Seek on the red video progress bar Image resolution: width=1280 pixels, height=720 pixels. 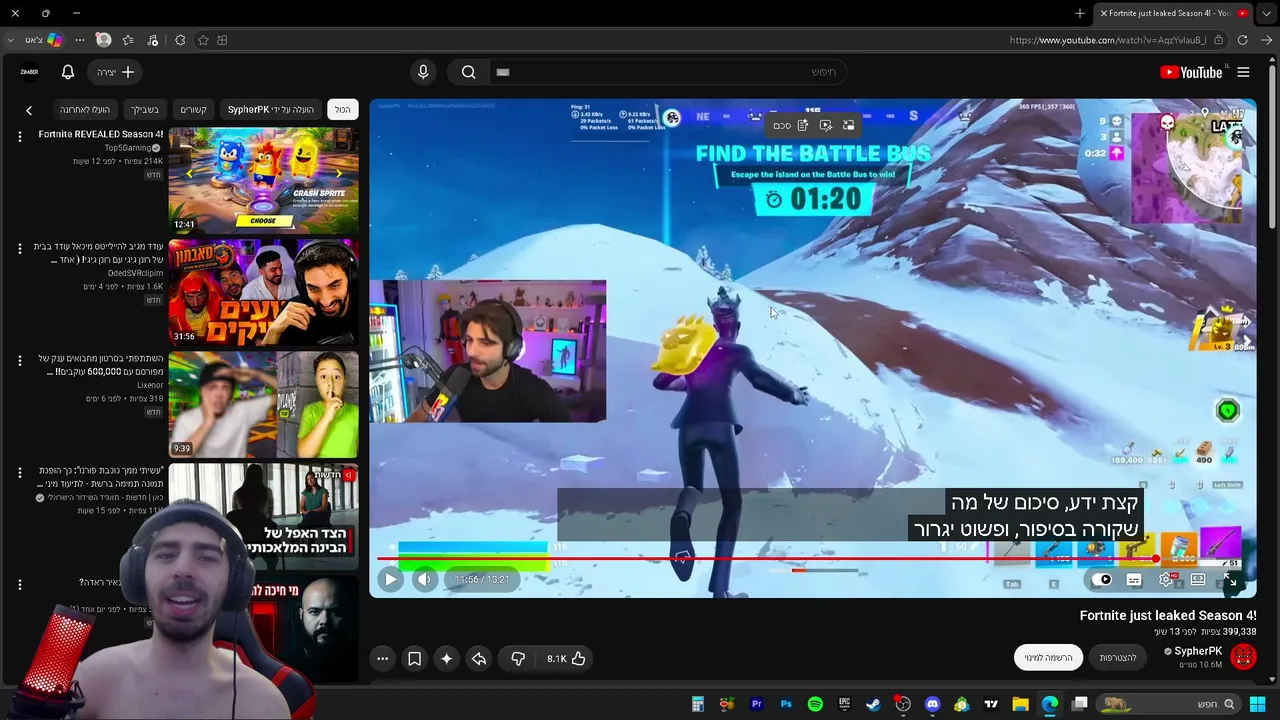click(x=809, y=559)
